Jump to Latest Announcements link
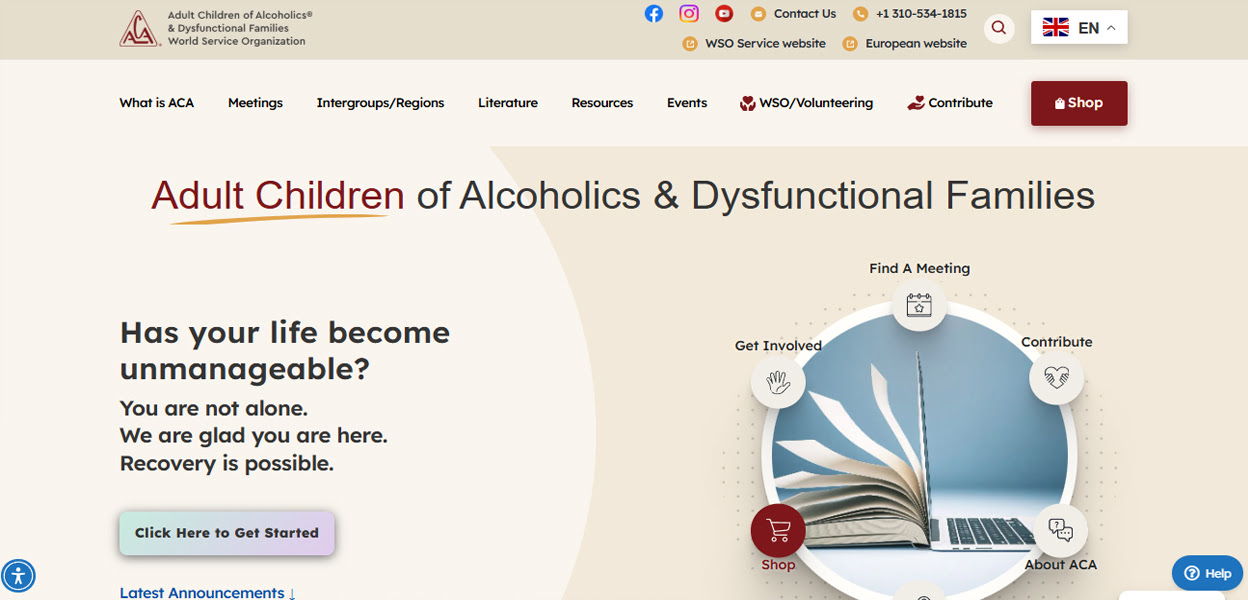Image resolution: width=1248 pixels, height=600 pixels. [208, 593]
